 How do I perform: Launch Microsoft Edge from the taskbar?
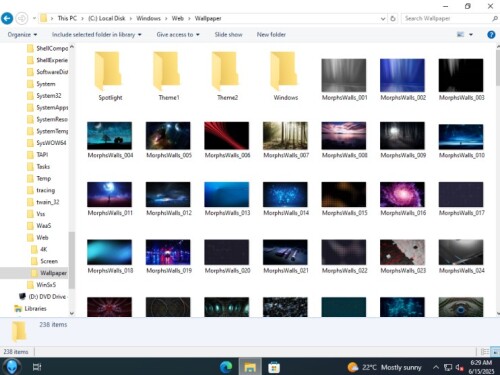pyautogui.click(x=226, y=367)
